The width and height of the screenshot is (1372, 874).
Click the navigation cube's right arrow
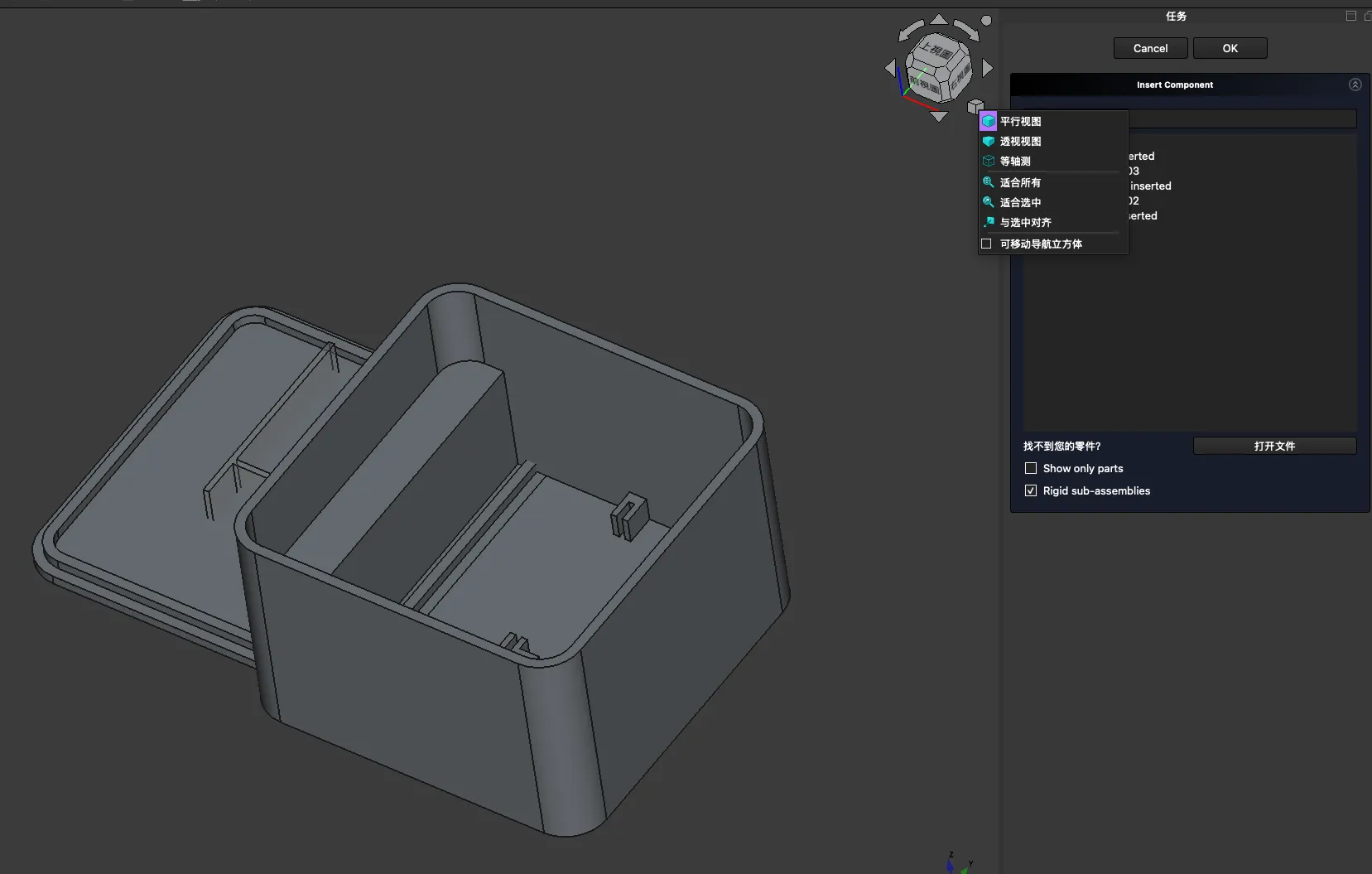(987, 68)
